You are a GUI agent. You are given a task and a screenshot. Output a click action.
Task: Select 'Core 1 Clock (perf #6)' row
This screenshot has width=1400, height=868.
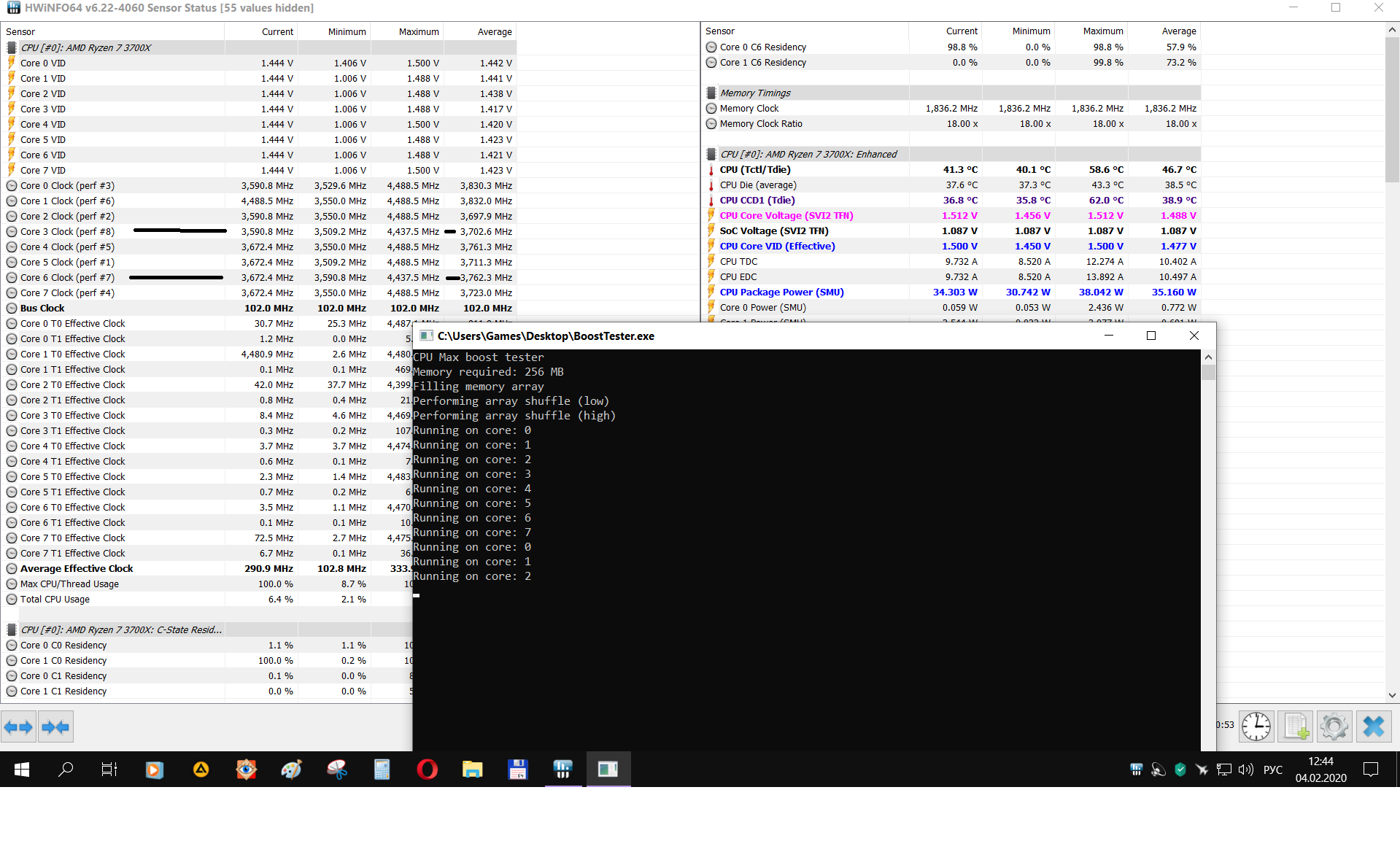[x=259, y=201]
